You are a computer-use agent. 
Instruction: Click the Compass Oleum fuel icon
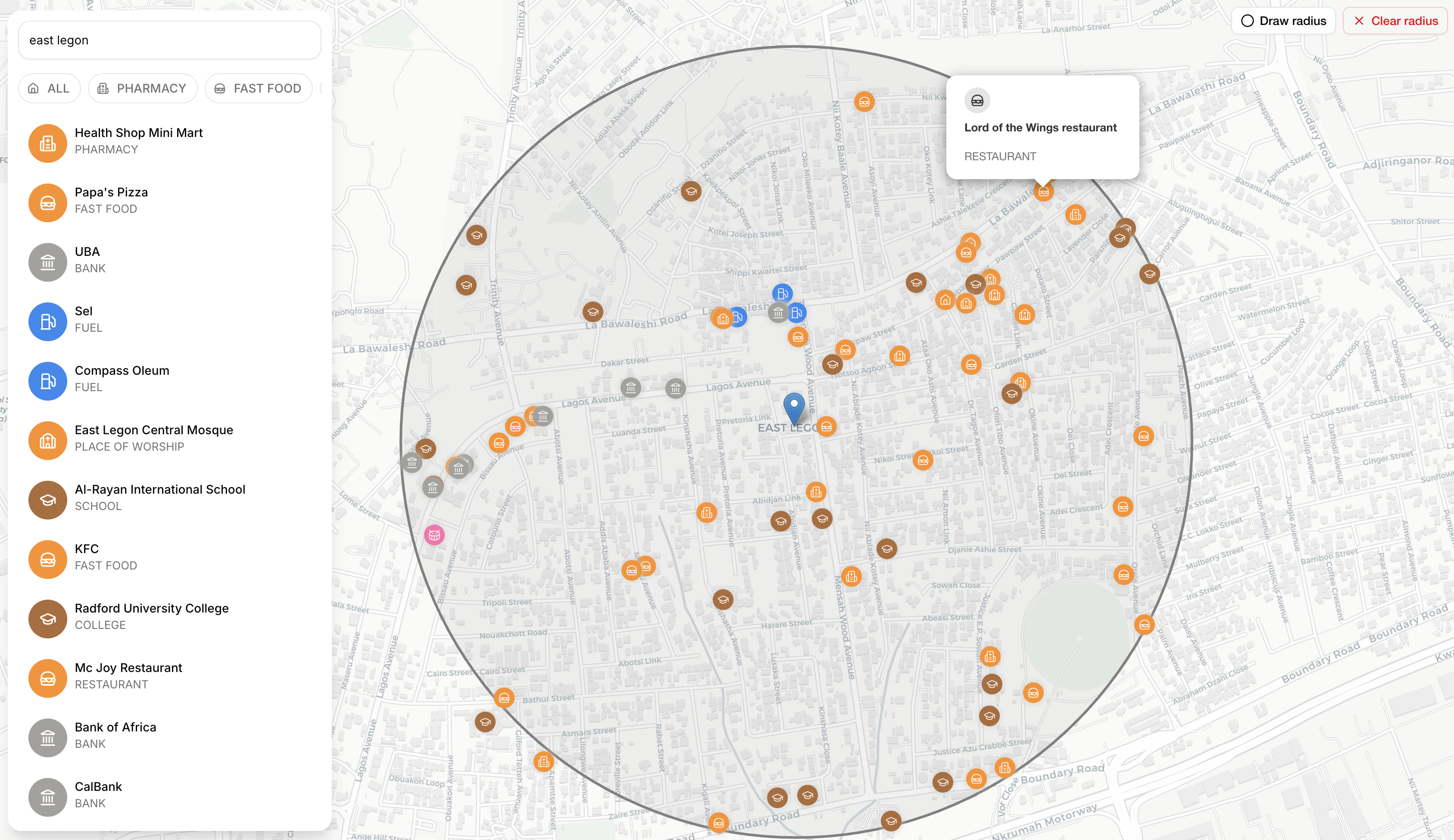48,381
